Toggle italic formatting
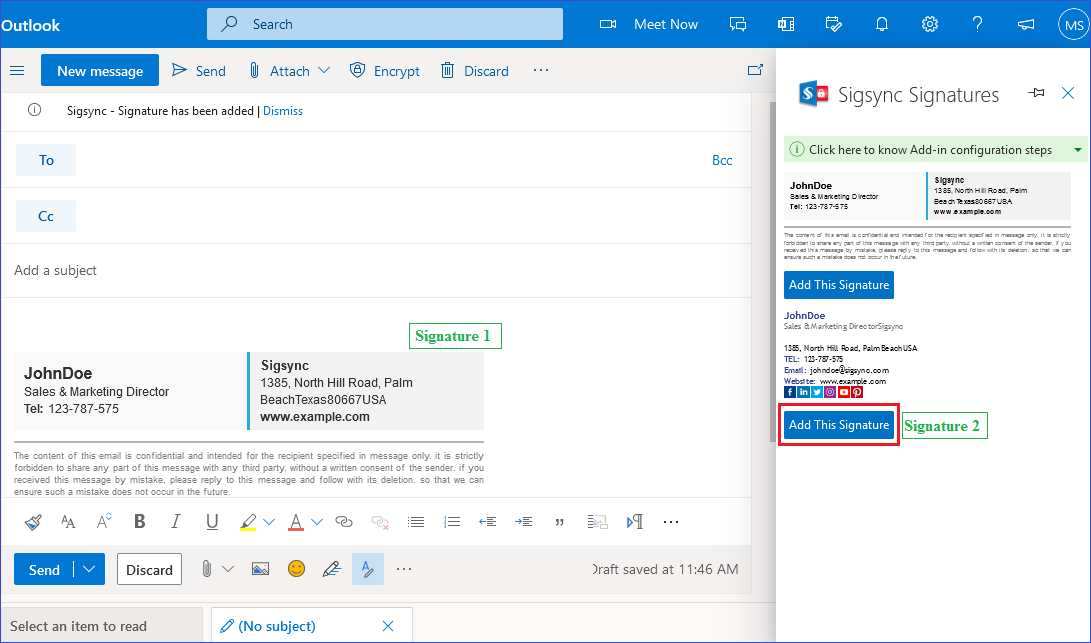Screen dimensions: 1091x643 176,521
